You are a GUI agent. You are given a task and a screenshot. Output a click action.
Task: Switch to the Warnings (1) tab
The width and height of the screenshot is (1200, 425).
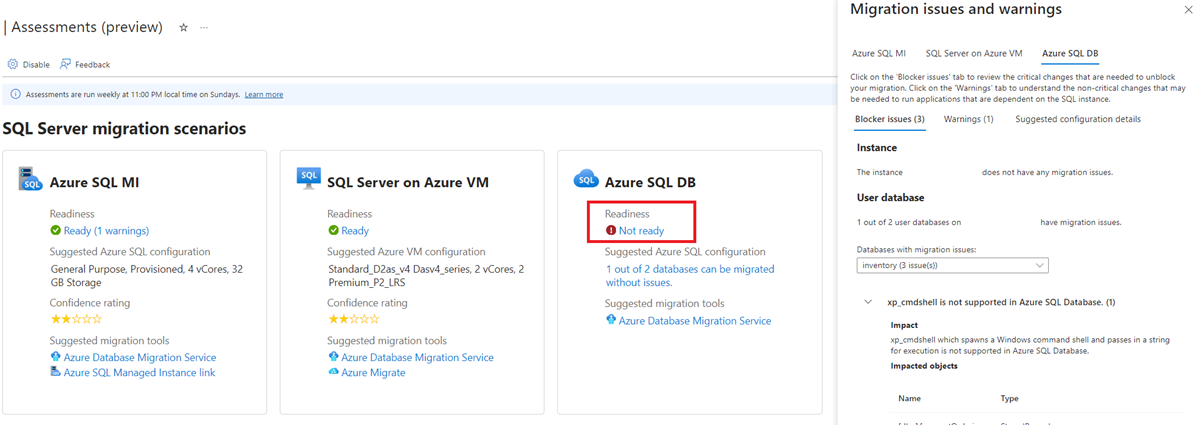[x=969, y=119]
